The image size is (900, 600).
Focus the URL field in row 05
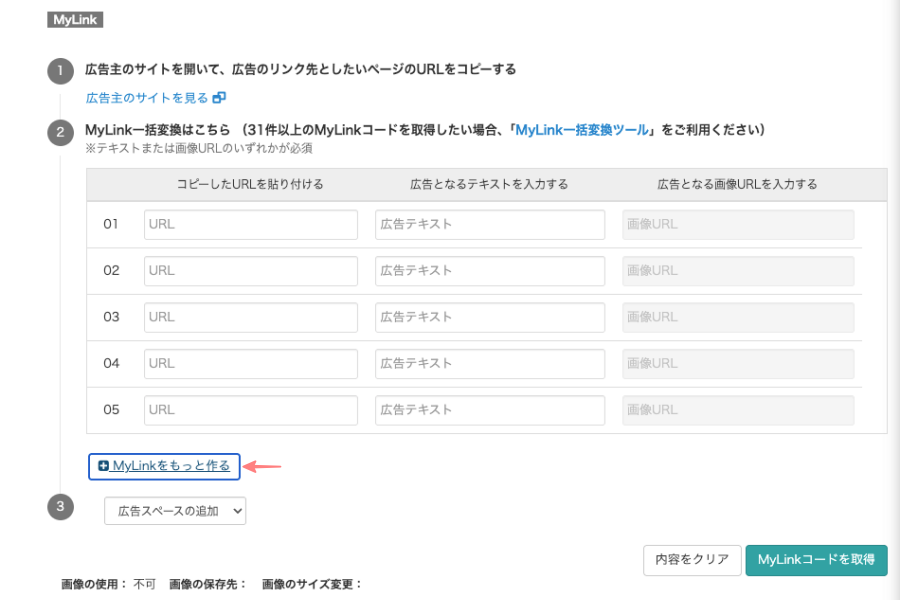pos(251,411)
